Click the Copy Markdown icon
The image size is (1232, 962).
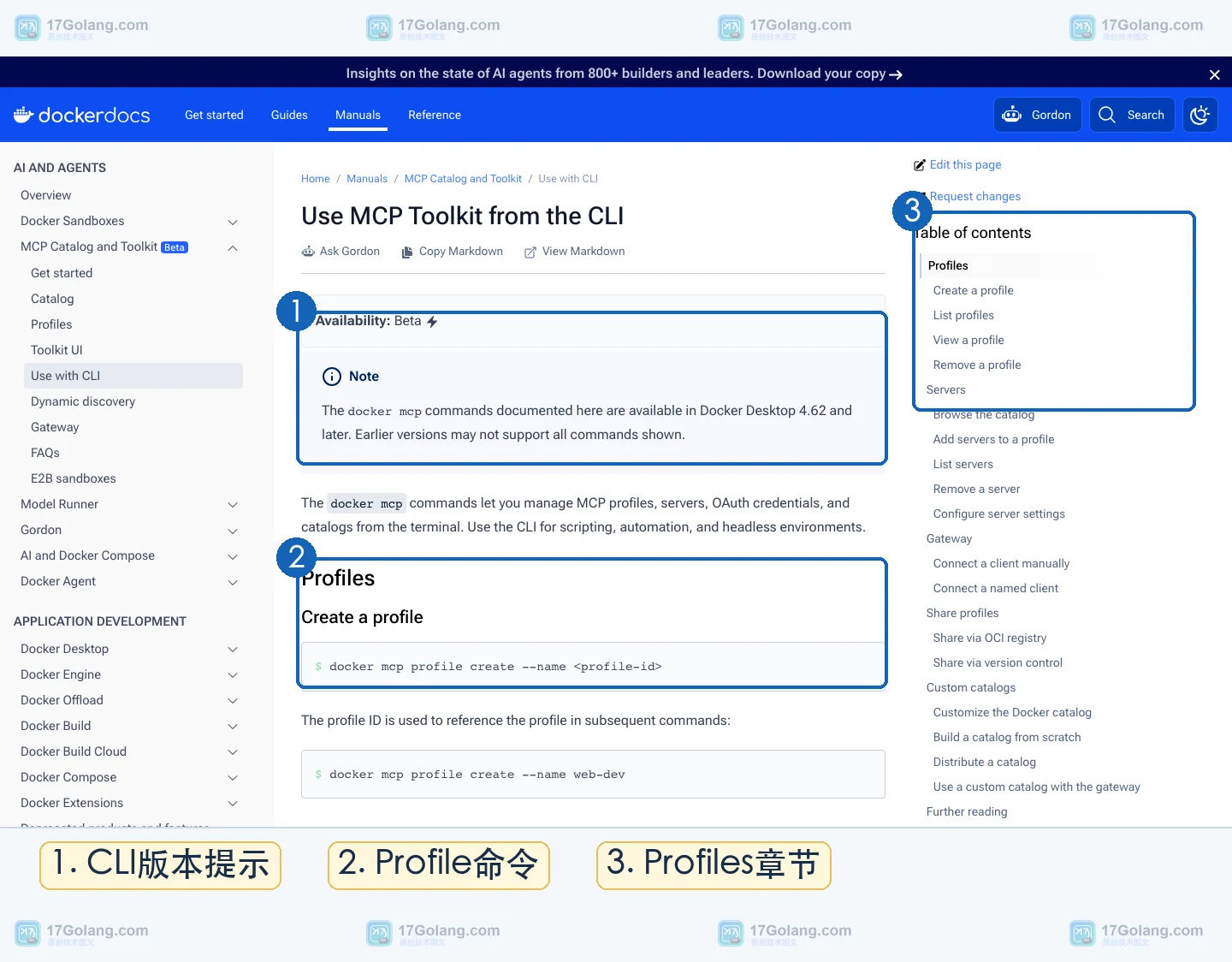tap(407, 252)
